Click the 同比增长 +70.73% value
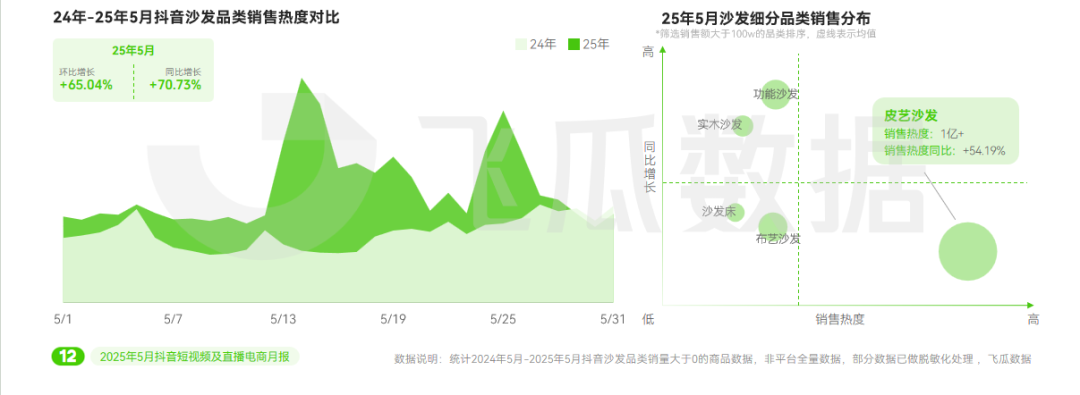The image size is (1080, 395). click(175, 85)
